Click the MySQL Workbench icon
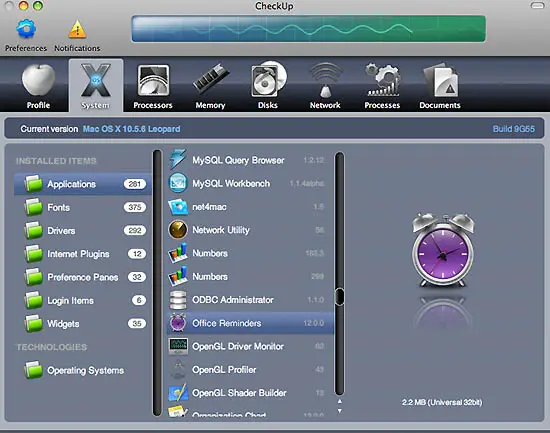Screen dimensions: 550x433 [178, 183]
